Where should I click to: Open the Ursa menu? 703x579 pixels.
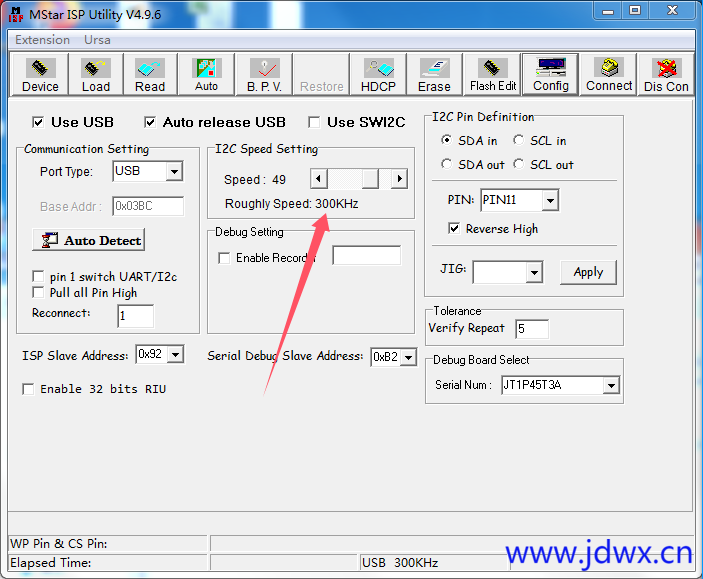click(x=97, y=40)
